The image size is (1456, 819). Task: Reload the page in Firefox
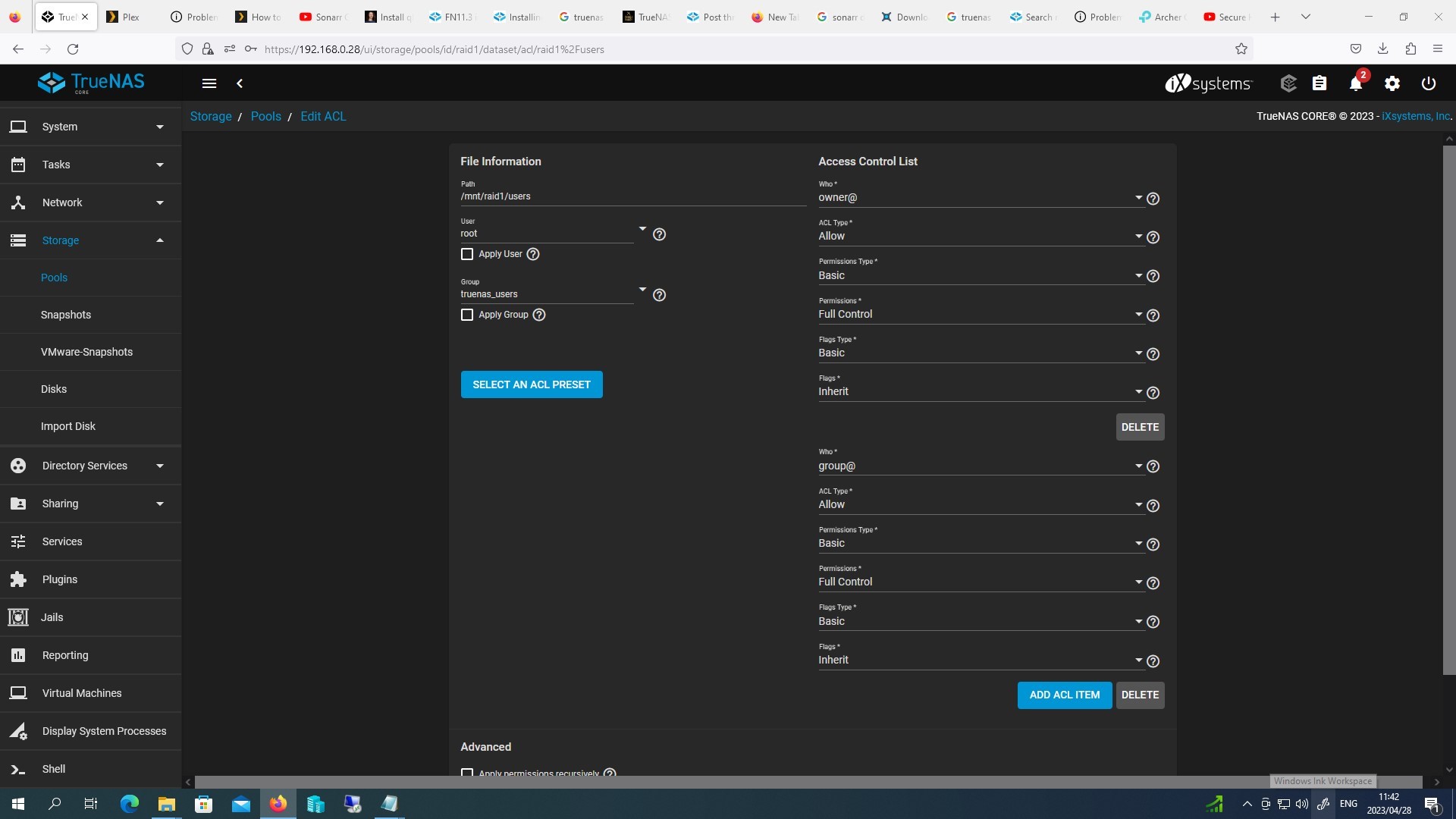tap(73, 49)
